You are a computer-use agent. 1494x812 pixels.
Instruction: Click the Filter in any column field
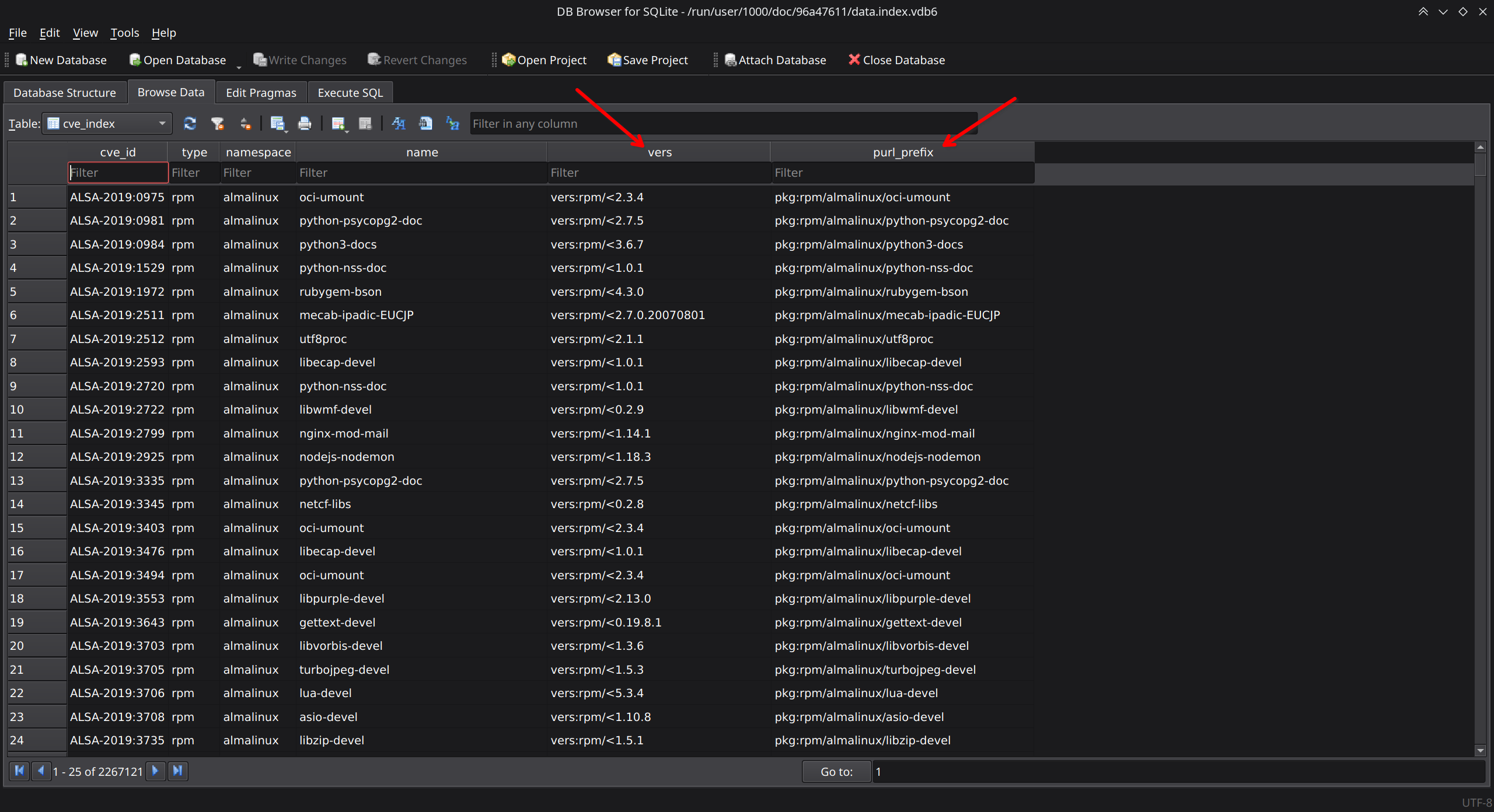(x=724, y=123)
